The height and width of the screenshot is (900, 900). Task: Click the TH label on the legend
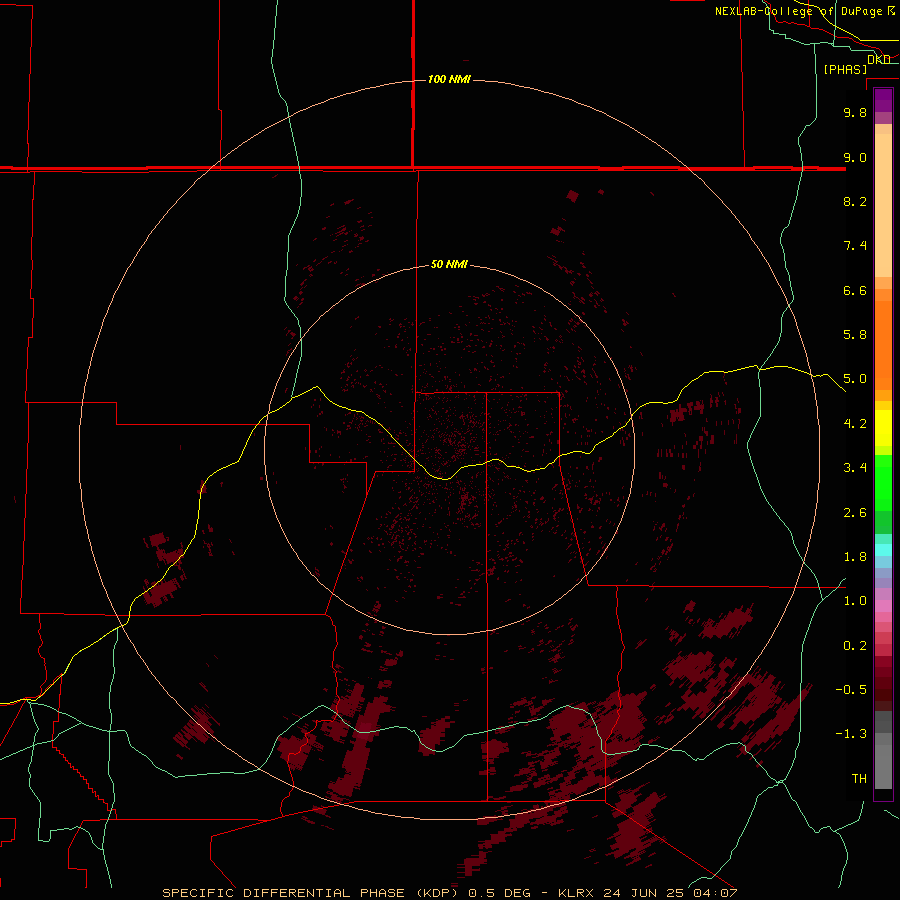coord(859,779)
